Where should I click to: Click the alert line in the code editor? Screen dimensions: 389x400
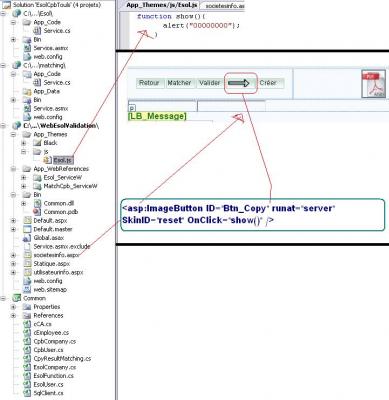[x=201, y=25]
